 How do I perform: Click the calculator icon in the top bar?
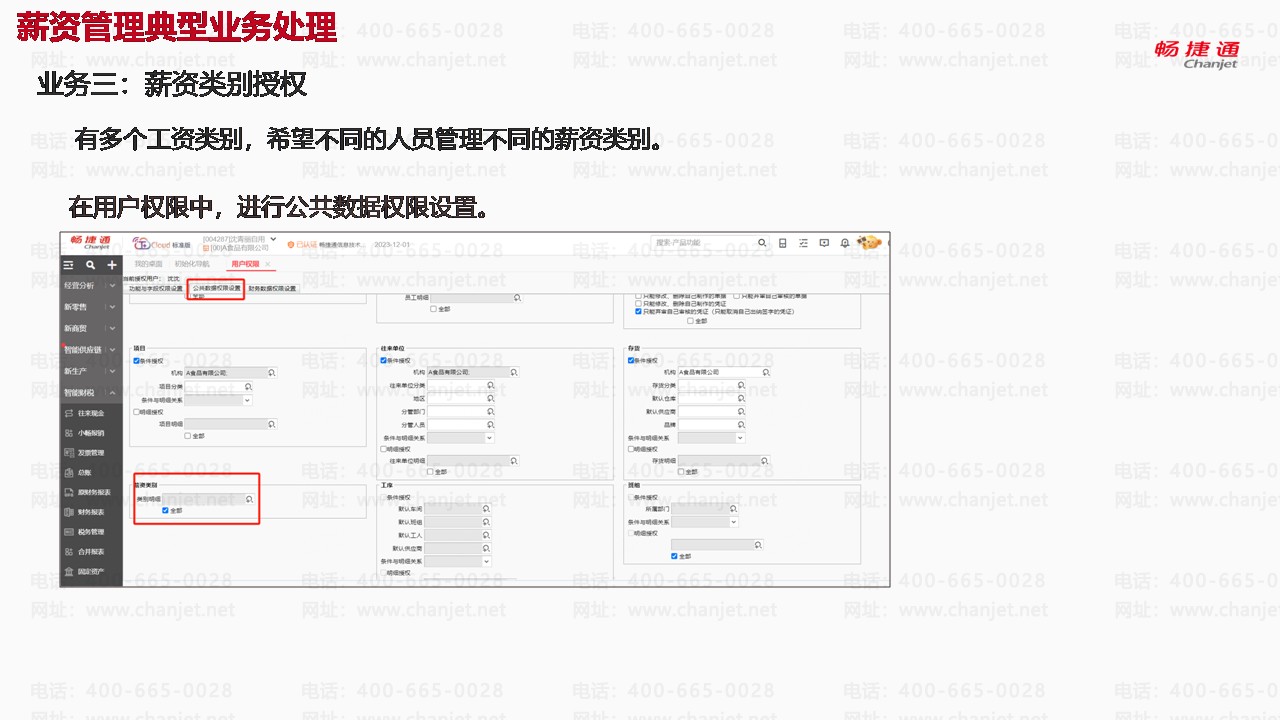click(x=783, y=243)
